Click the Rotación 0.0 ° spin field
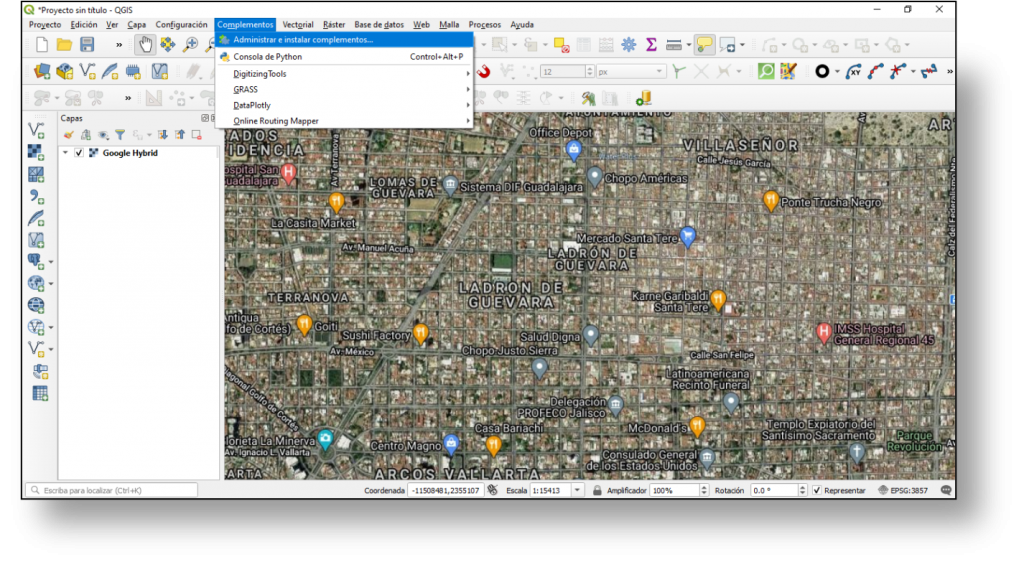Screen dimensions: 1024x567 coord(778,491)
